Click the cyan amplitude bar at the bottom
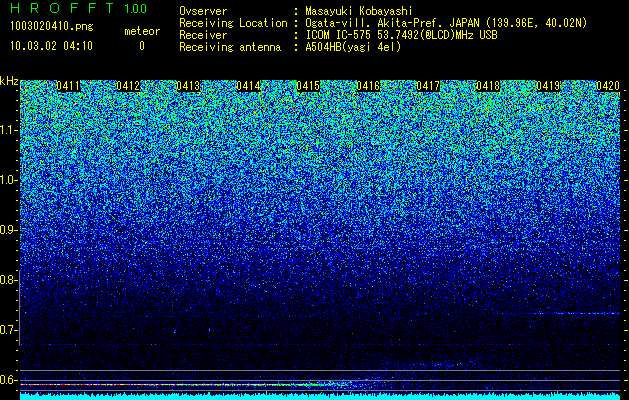Image resolution: width=629 pixels, height=400 pixels. tap(320, 397)
